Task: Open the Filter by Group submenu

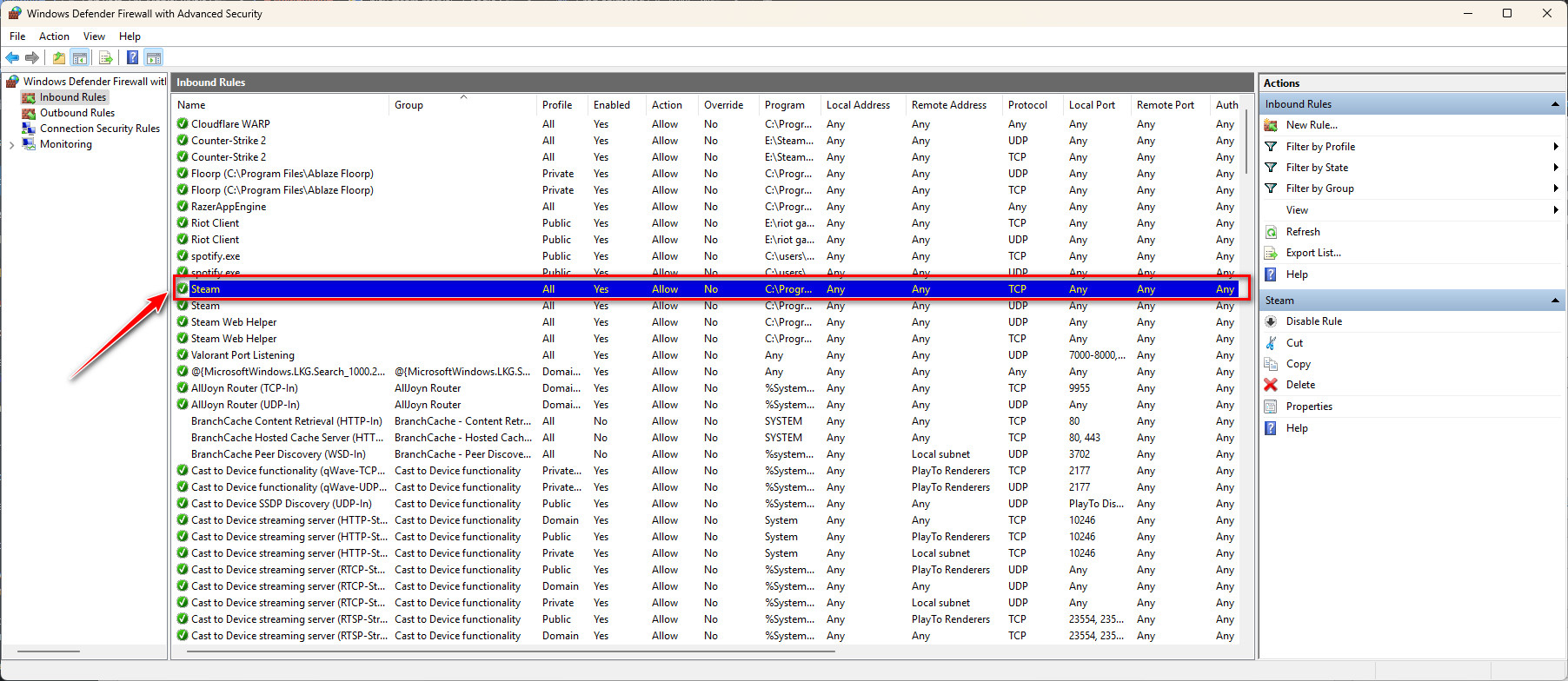Action: (x=1320, y=188)
